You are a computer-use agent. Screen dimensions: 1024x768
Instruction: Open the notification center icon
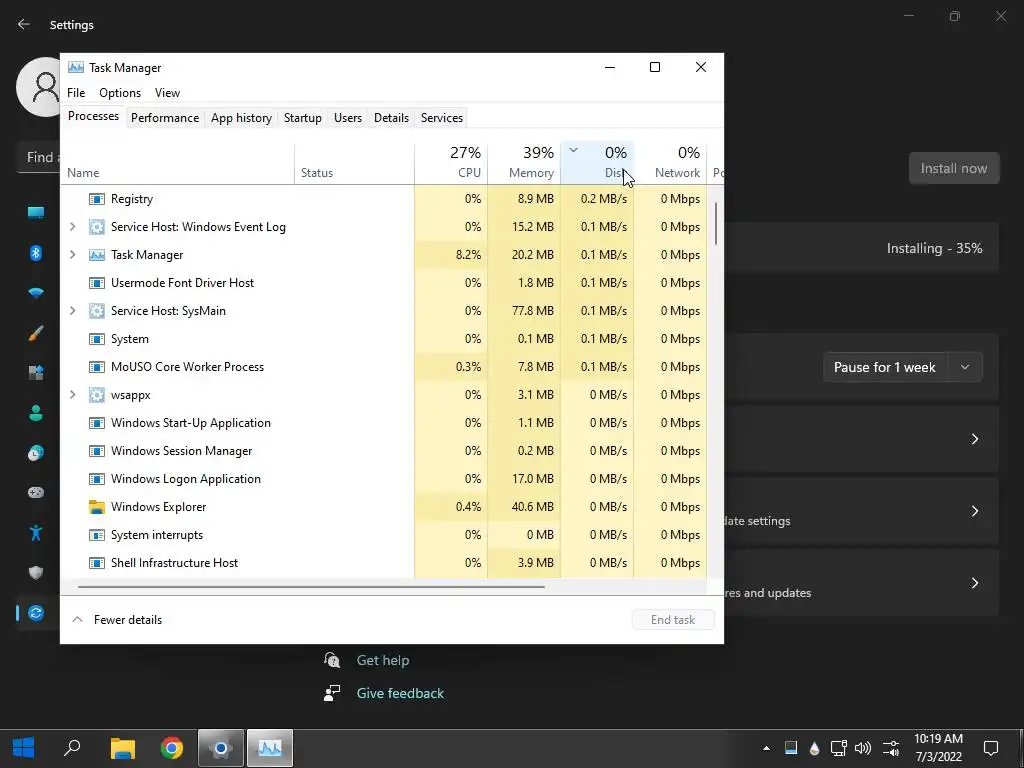991,748
